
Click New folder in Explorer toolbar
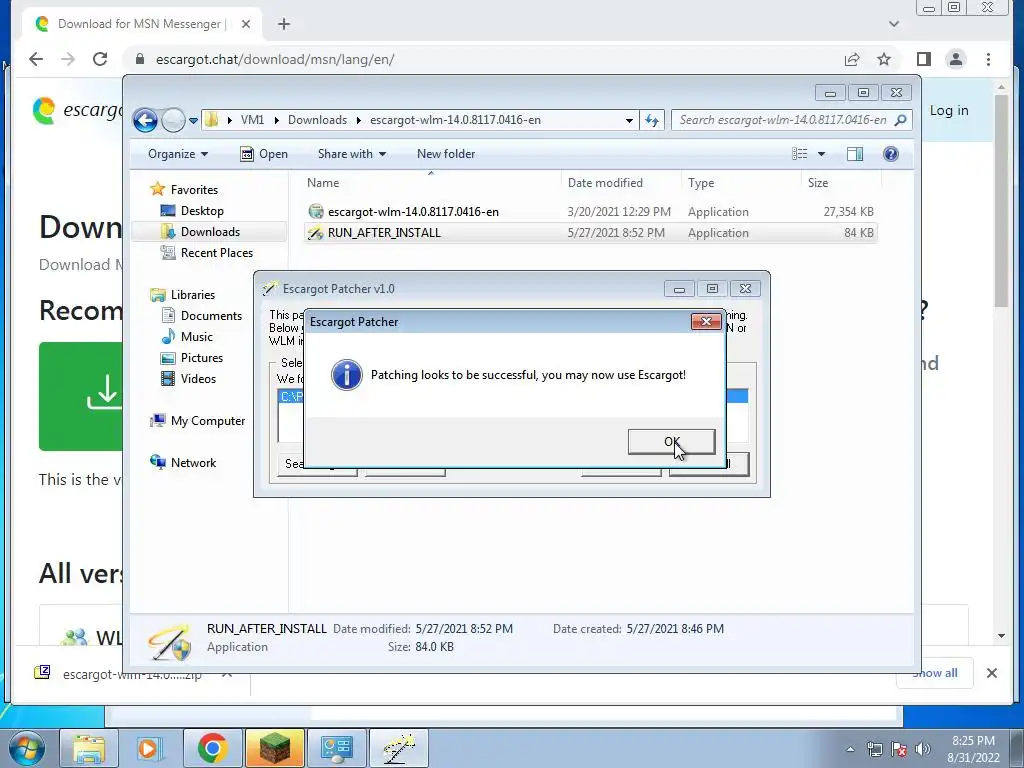click(x=446, y=154)
